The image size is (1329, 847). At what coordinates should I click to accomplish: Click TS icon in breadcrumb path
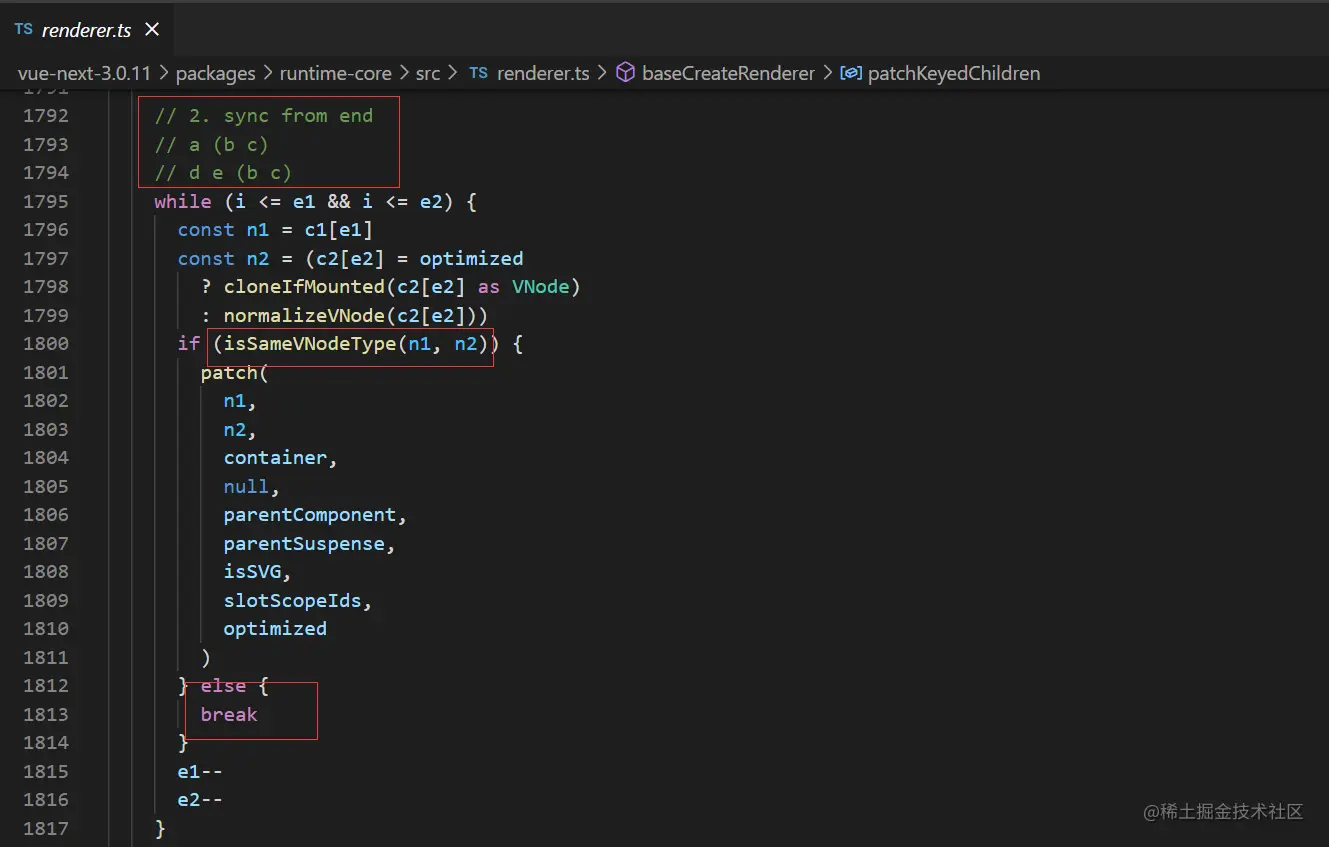coord(478,73)
